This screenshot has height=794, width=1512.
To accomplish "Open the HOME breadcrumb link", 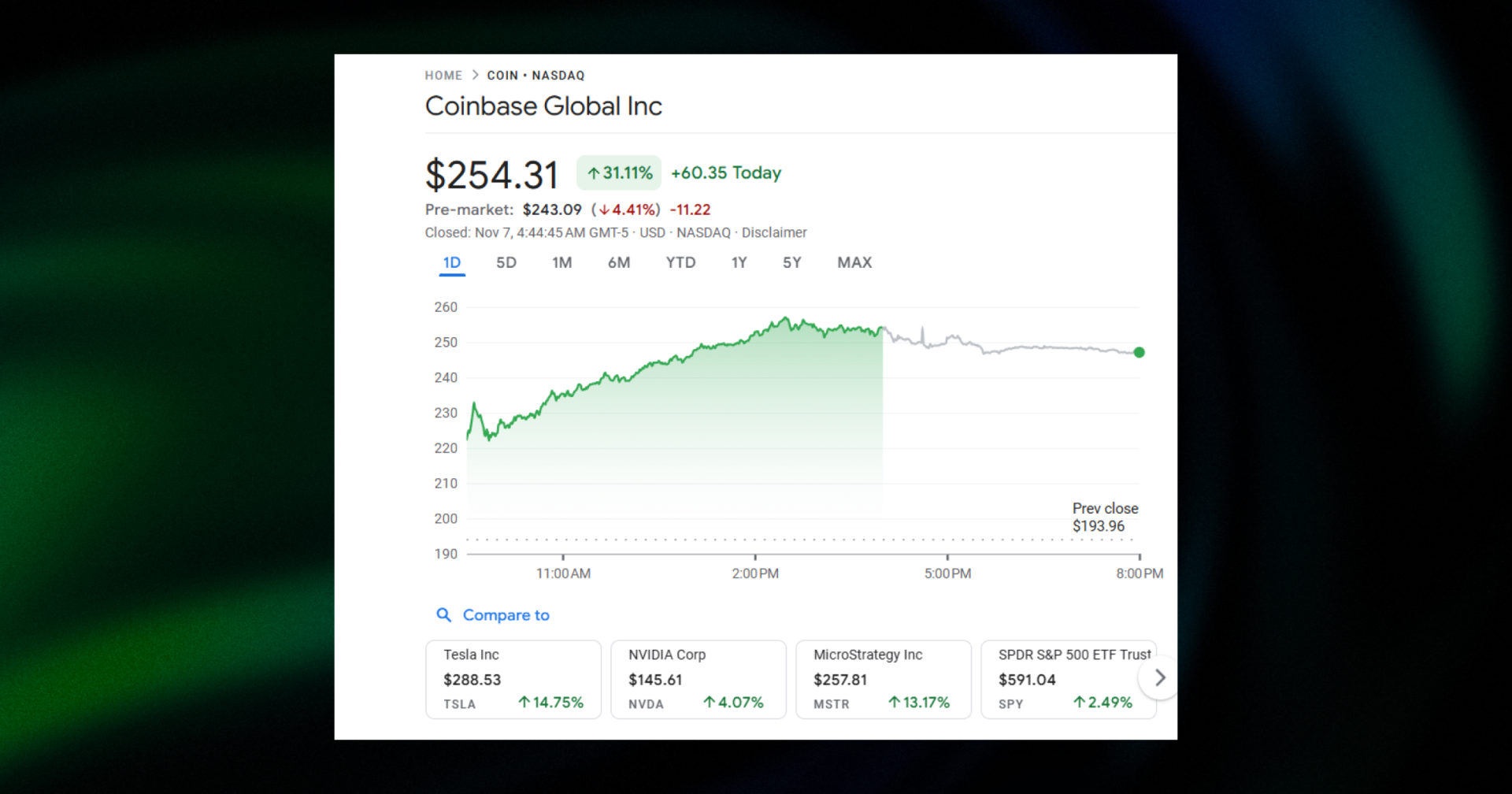I will point(443,75).
